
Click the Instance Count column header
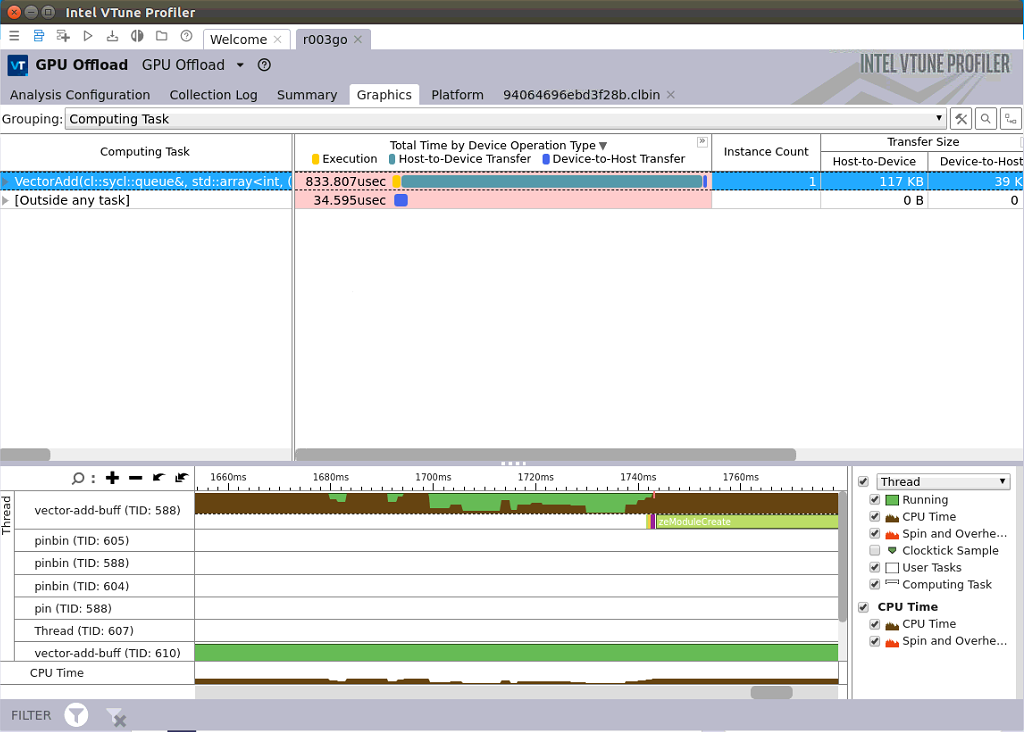tap(765, 151)
